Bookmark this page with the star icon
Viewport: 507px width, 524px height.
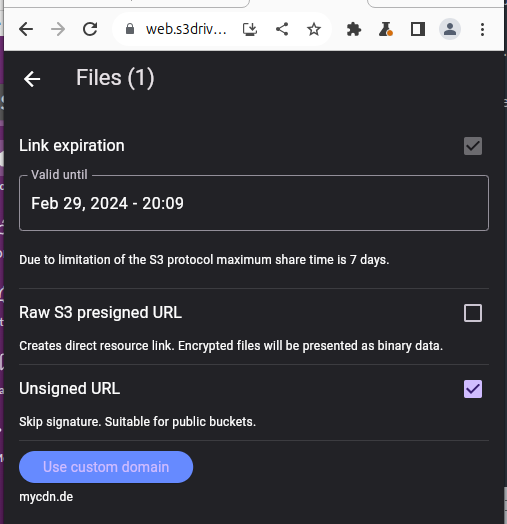pyautogui.click(x=314, y=29)
